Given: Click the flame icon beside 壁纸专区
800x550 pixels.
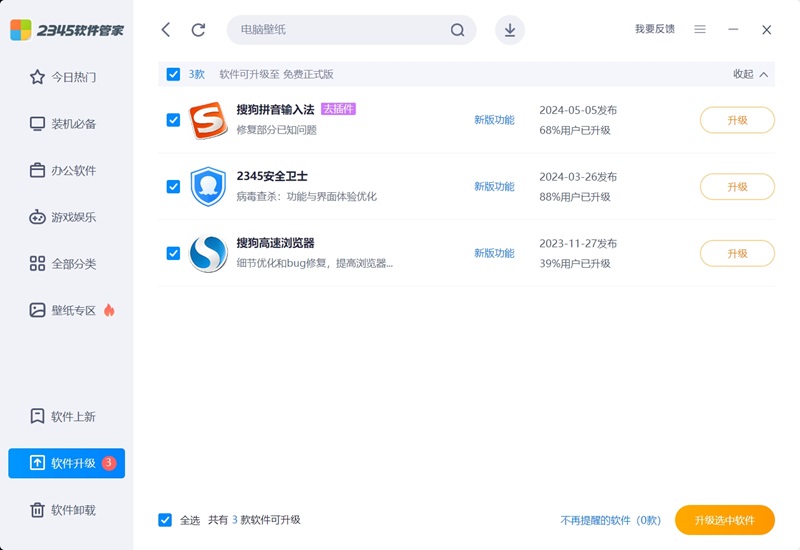Looking at the screenshot, I should pyautogui.click(x=109, y=310).
